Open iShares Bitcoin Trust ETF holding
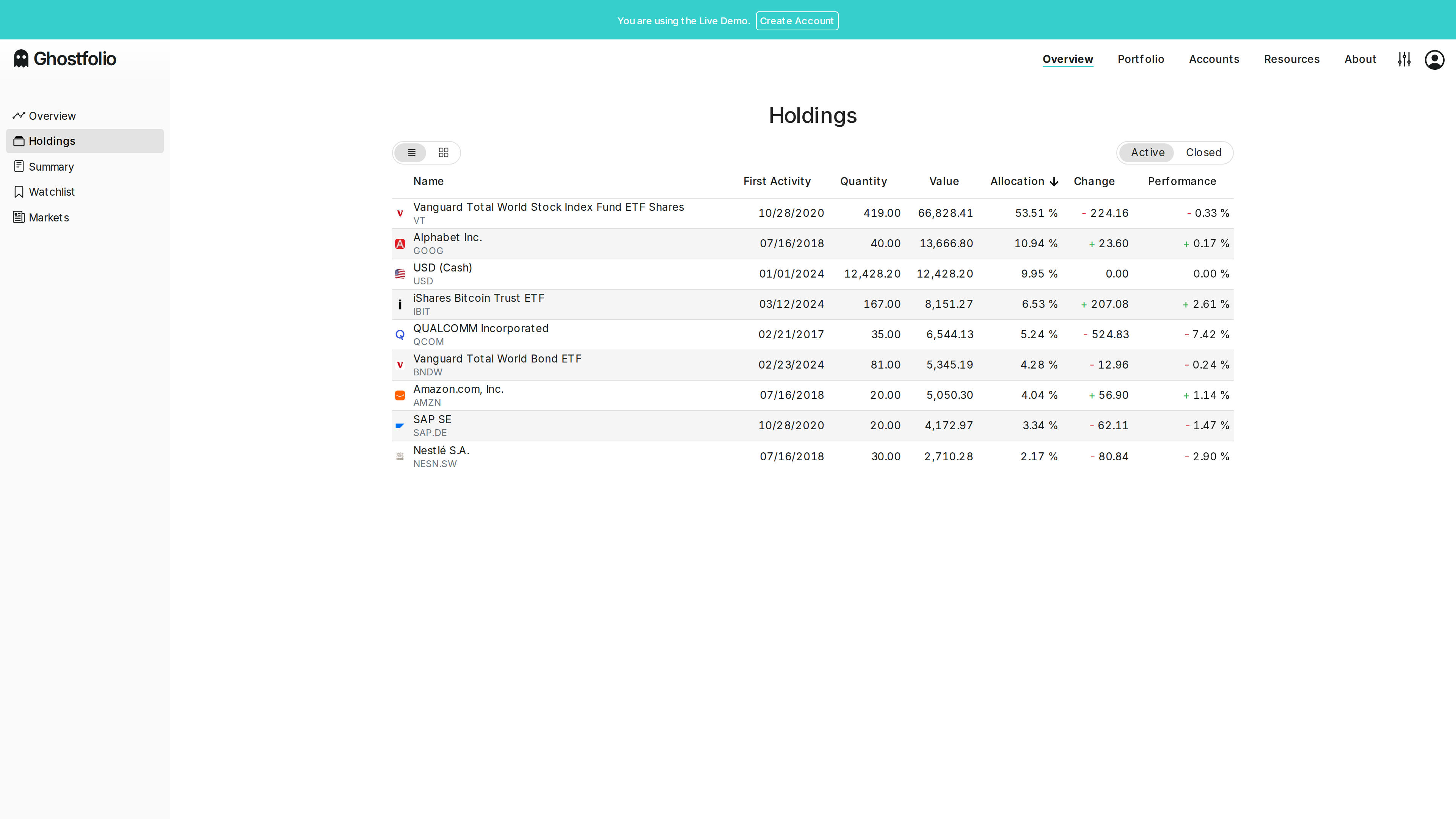The image size is (1456, 819). pyautogui.click(x=813, y=304)
